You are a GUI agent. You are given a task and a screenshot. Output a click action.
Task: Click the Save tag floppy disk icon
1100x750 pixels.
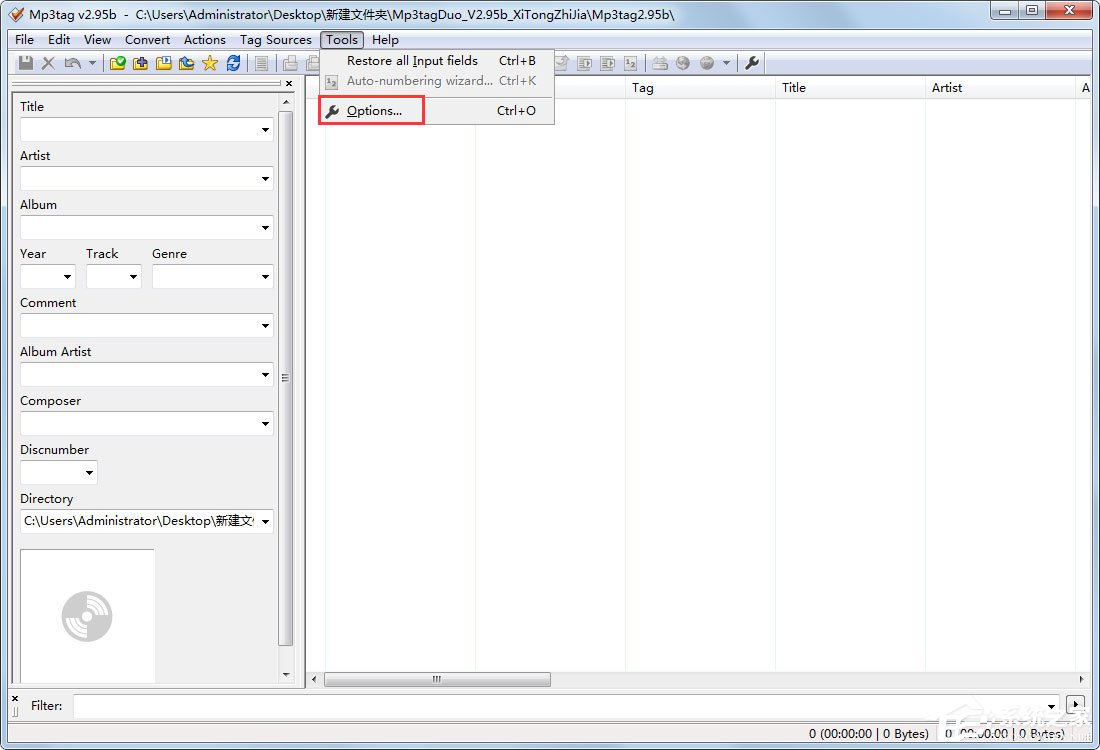pyautogui.click(x=26, y=63)
